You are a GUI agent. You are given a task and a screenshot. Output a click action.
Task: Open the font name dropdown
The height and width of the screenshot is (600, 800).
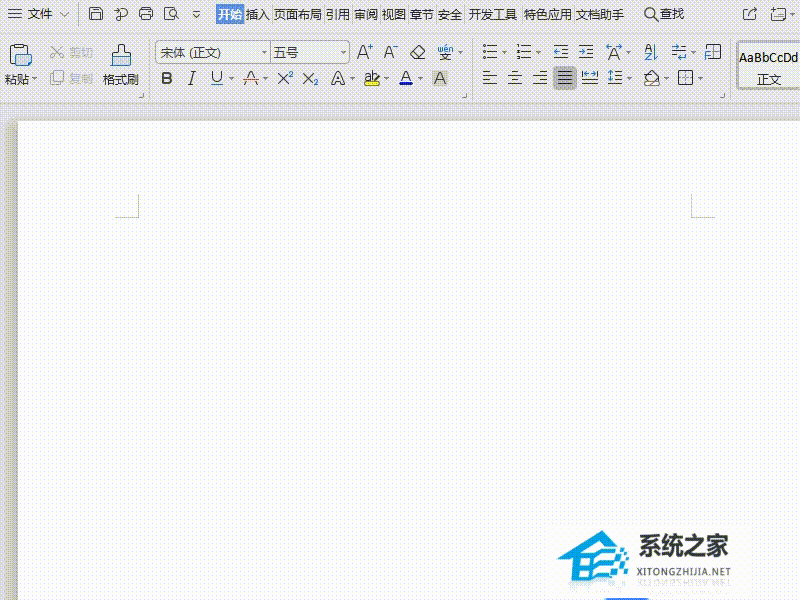[x=264, y=51]
